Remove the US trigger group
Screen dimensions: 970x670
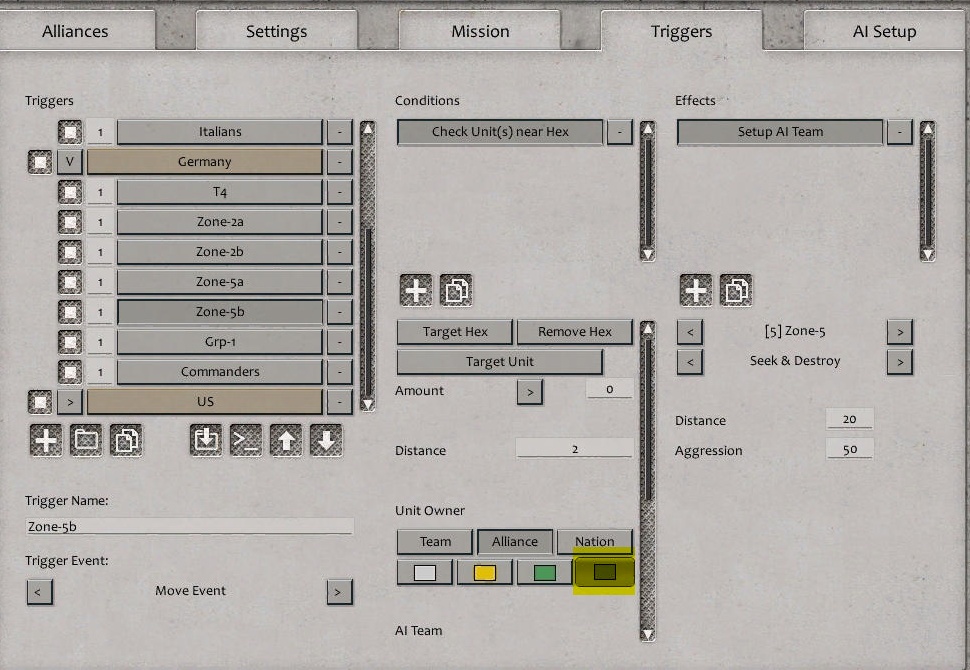point(340,402)
